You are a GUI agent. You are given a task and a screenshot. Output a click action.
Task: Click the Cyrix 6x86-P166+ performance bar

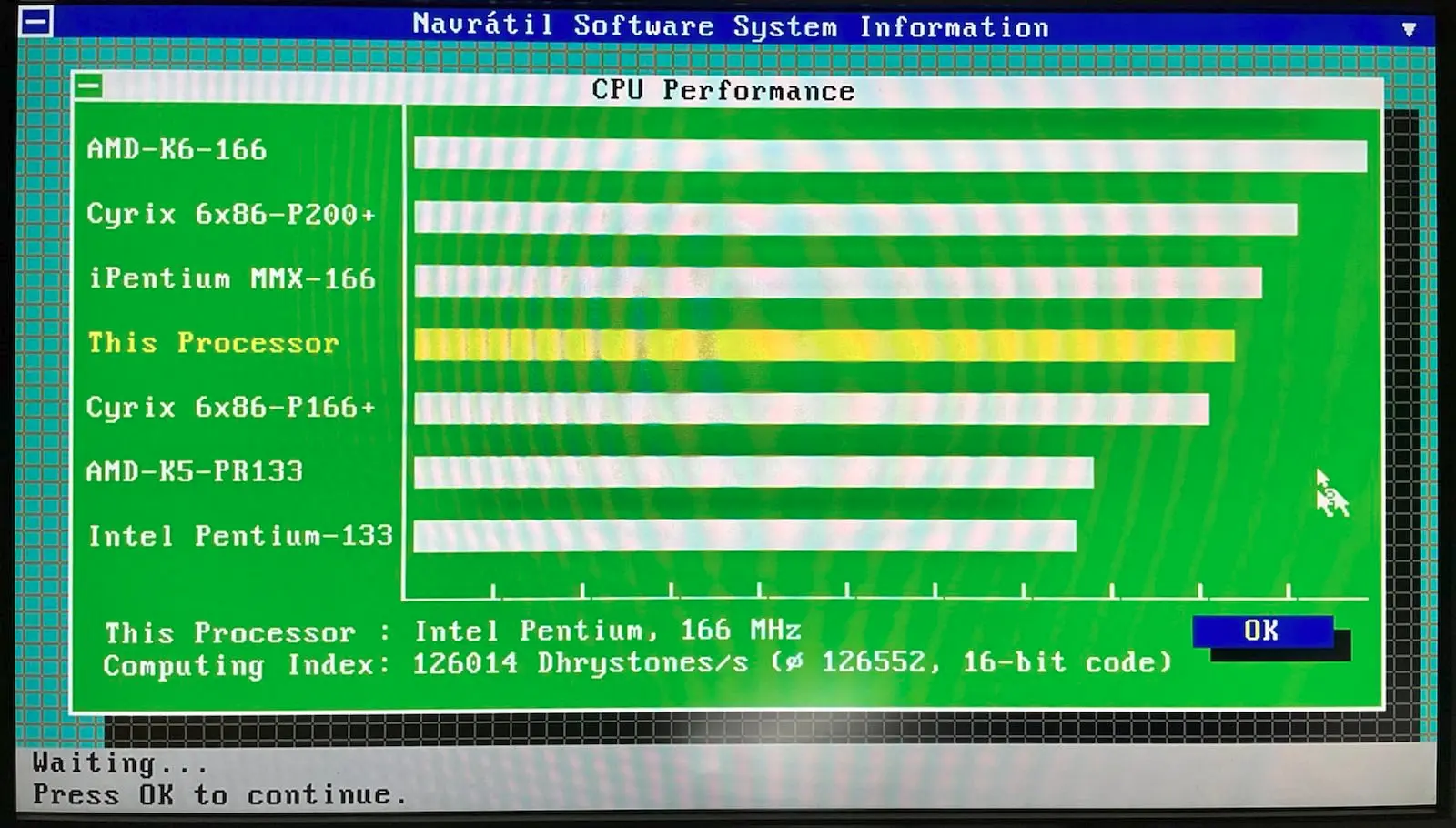(x=812, y=409)
